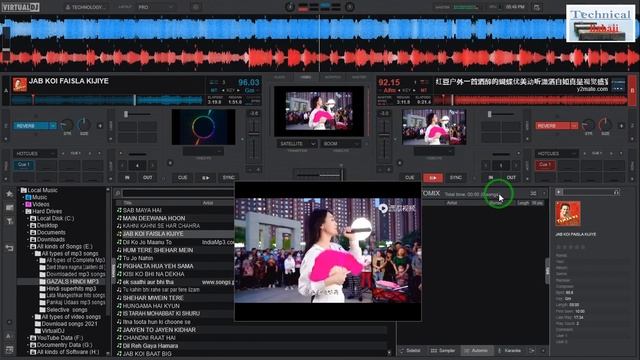The height and width of the screenshot is (360, 640).
Task: Open the settings gear in top bar
Action: click(x=196, y=7)
